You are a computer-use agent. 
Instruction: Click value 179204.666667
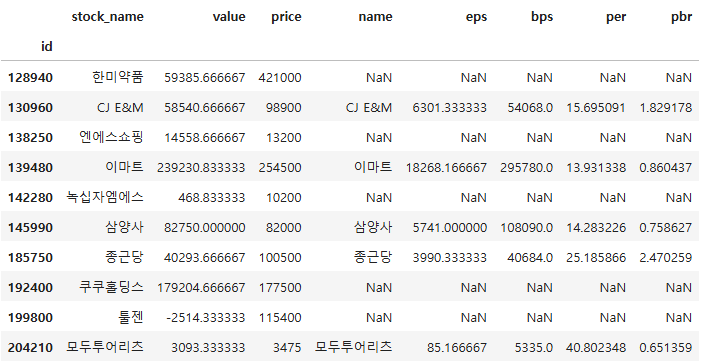(x=201, y=287)
